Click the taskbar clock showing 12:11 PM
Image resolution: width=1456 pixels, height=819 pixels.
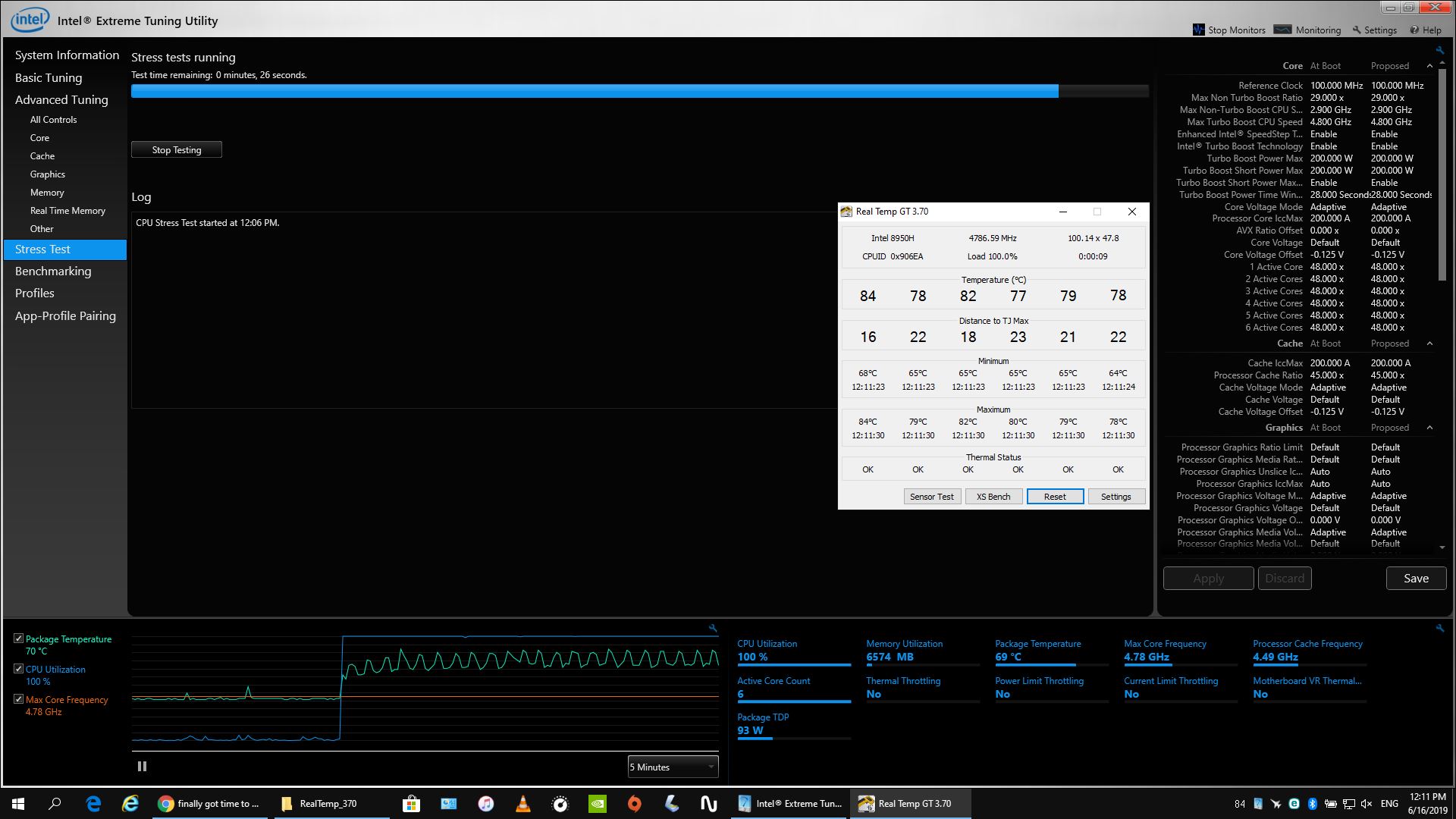1428,804
